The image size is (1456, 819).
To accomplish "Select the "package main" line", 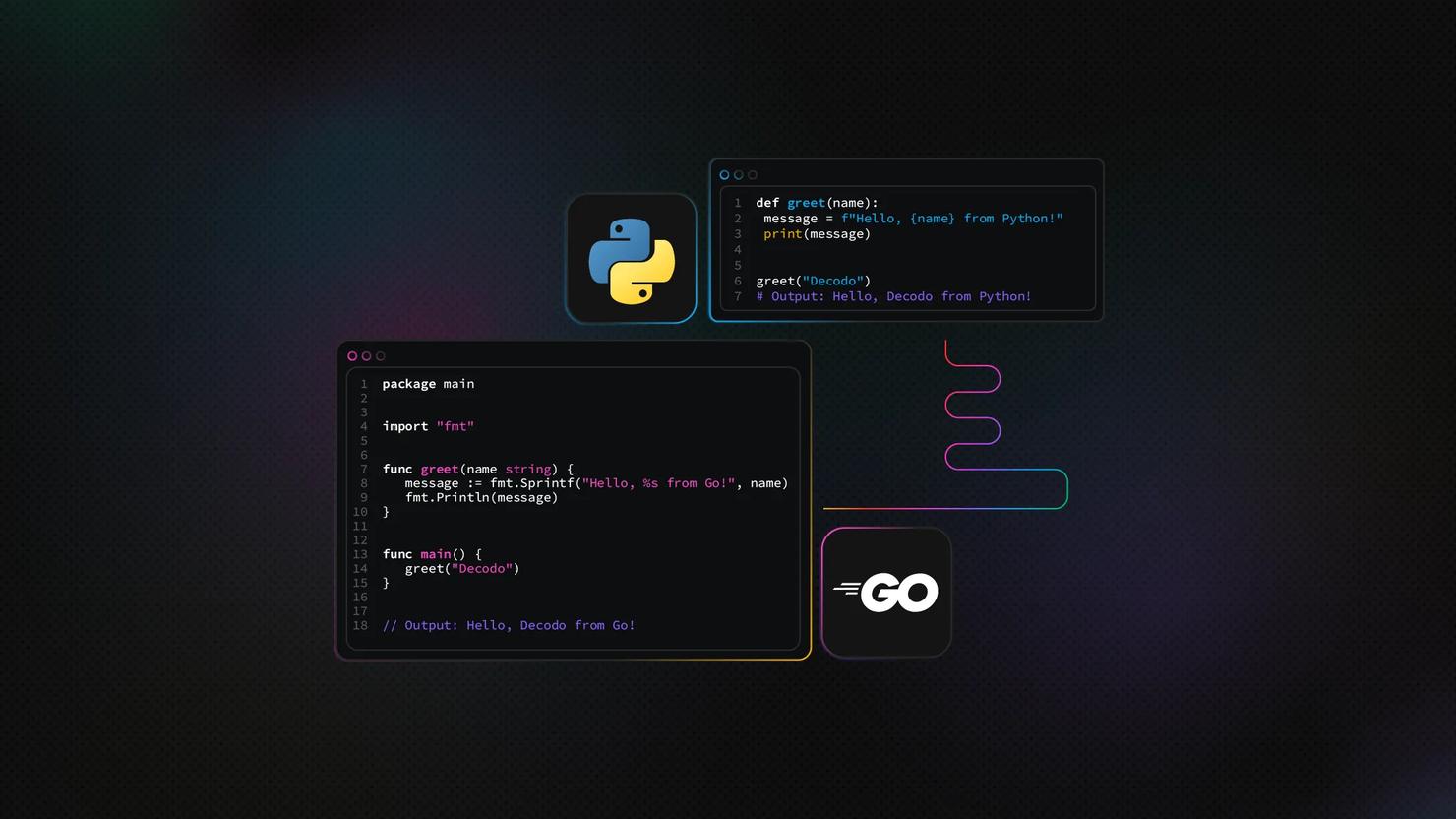I will 428,384.
